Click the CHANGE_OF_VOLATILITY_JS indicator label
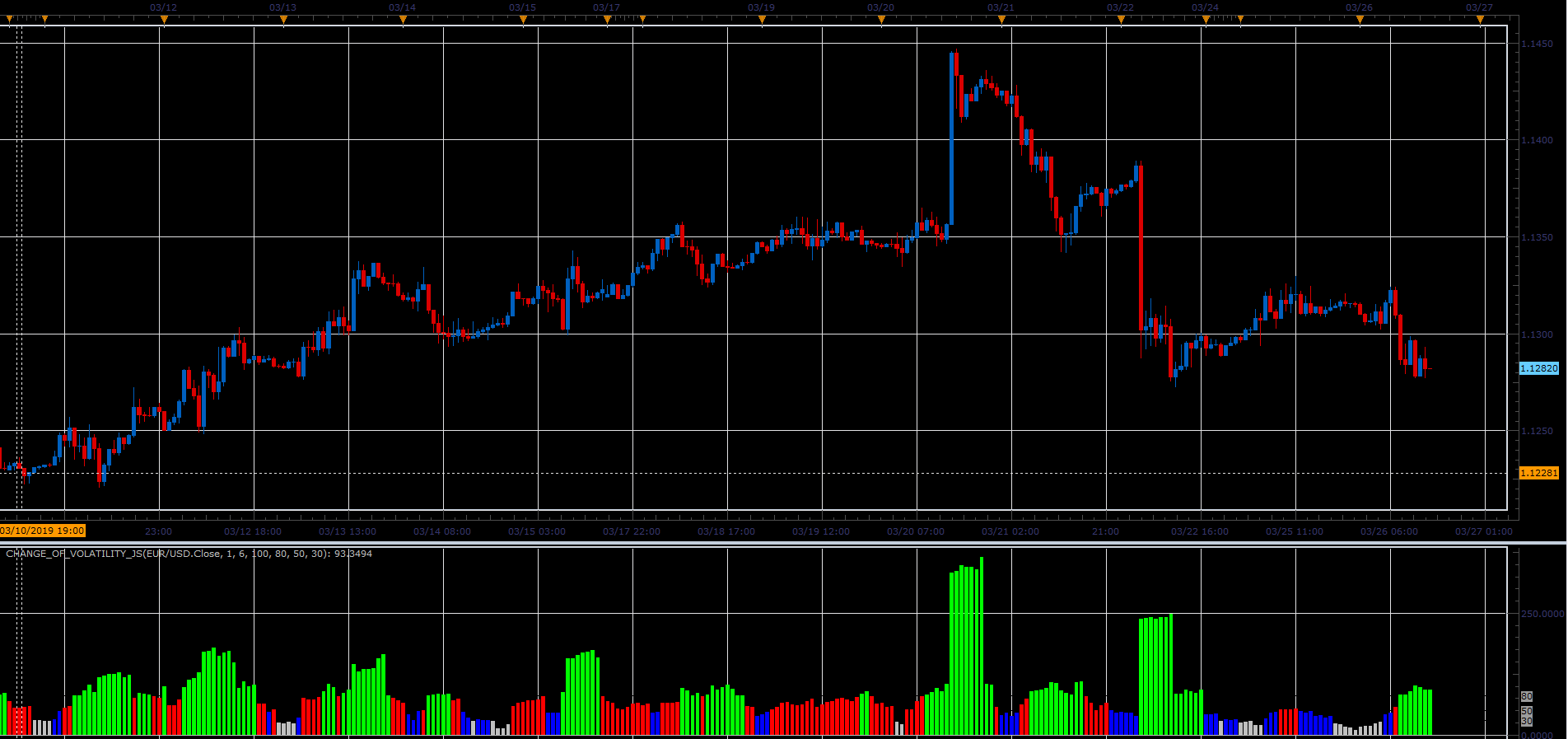This screenshot has width=1568, height=739. [x=189, y=554]
